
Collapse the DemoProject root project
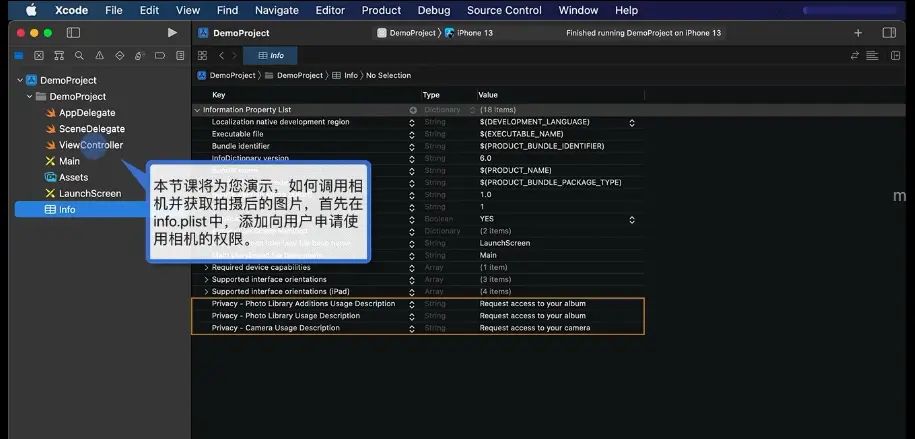click(x=20, y=81)
